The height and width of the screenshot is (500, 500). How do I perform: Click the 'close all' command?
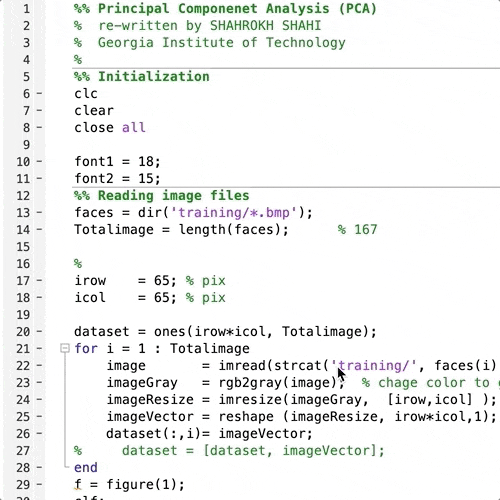click(x=110, y=128)
